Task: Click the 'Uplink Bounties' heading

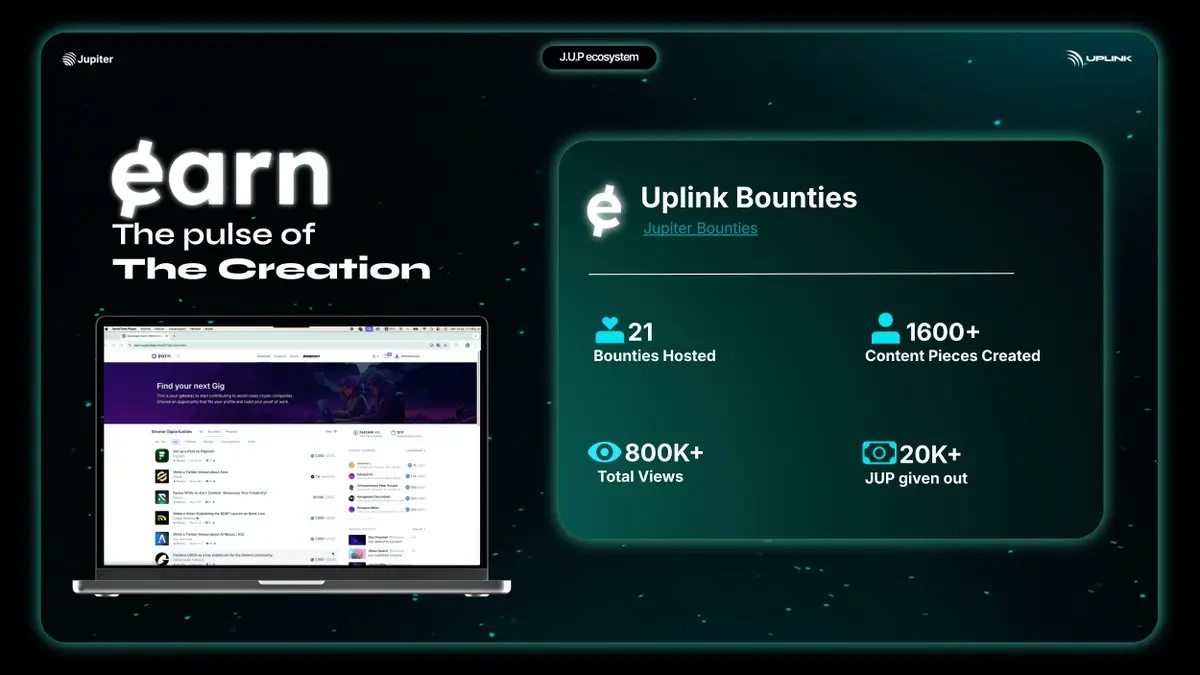Action: click(x=749, y=197)
